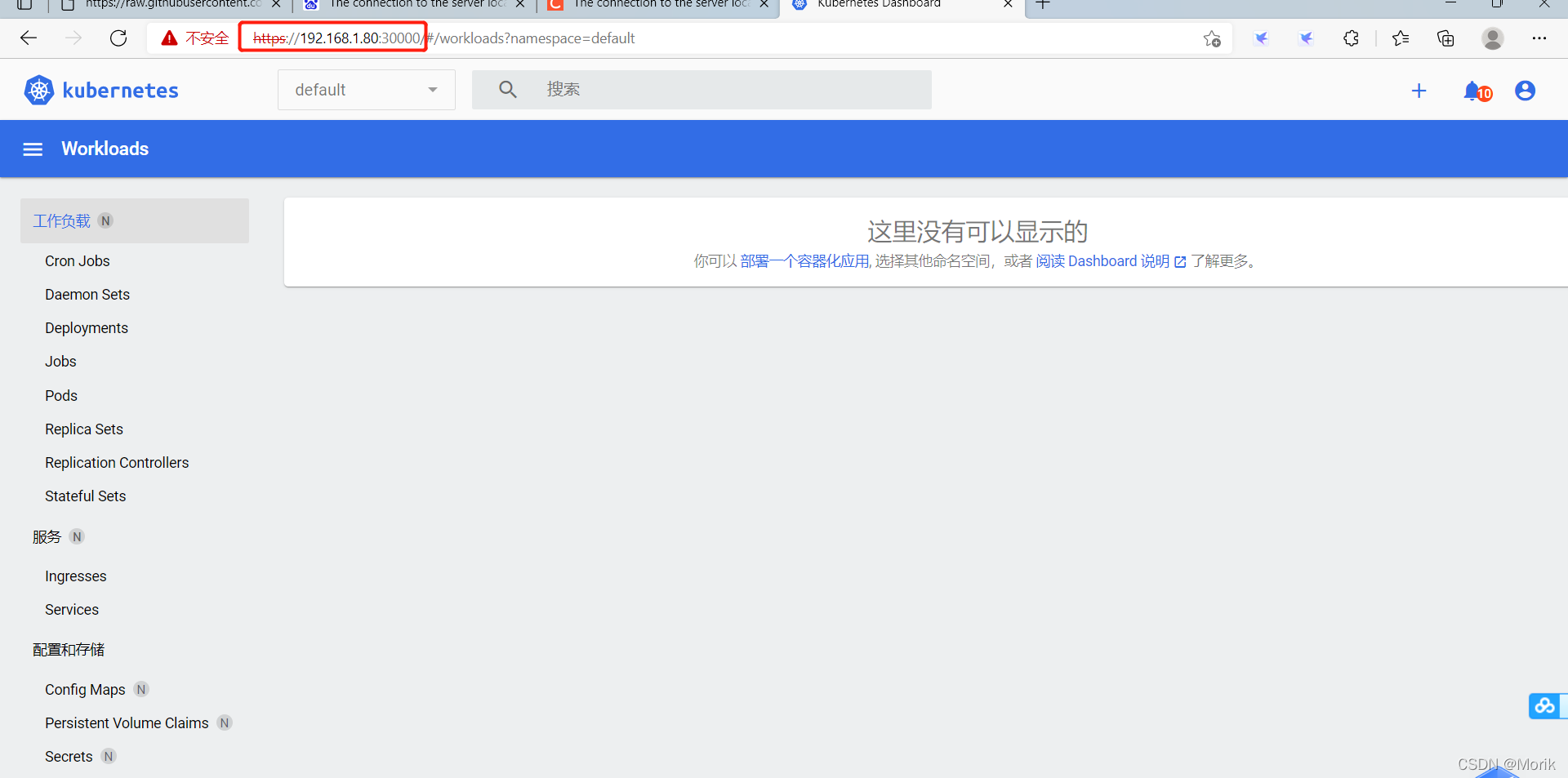Click 部署一个容器化应用 link
Viewport: 1568px width, 778px height.
coord(804,261)
